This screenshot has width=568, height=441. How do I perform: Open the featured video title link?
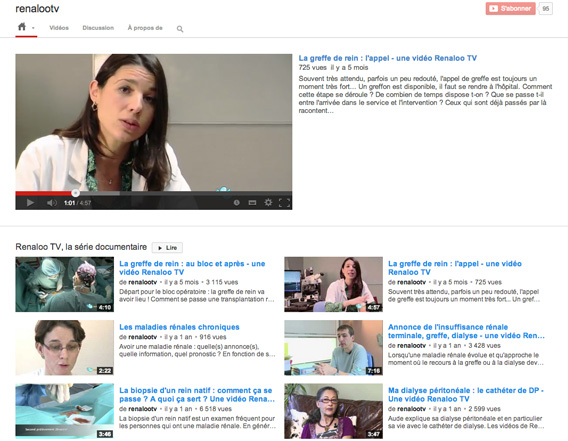[387, 58]
